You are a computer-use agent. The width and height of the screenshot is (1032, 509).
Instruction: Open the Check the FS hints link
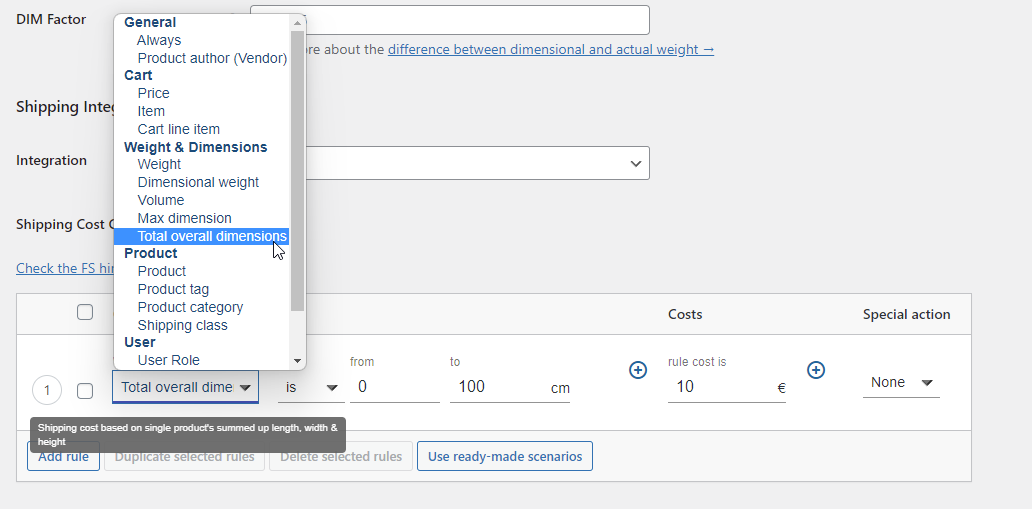click(65, 268)
